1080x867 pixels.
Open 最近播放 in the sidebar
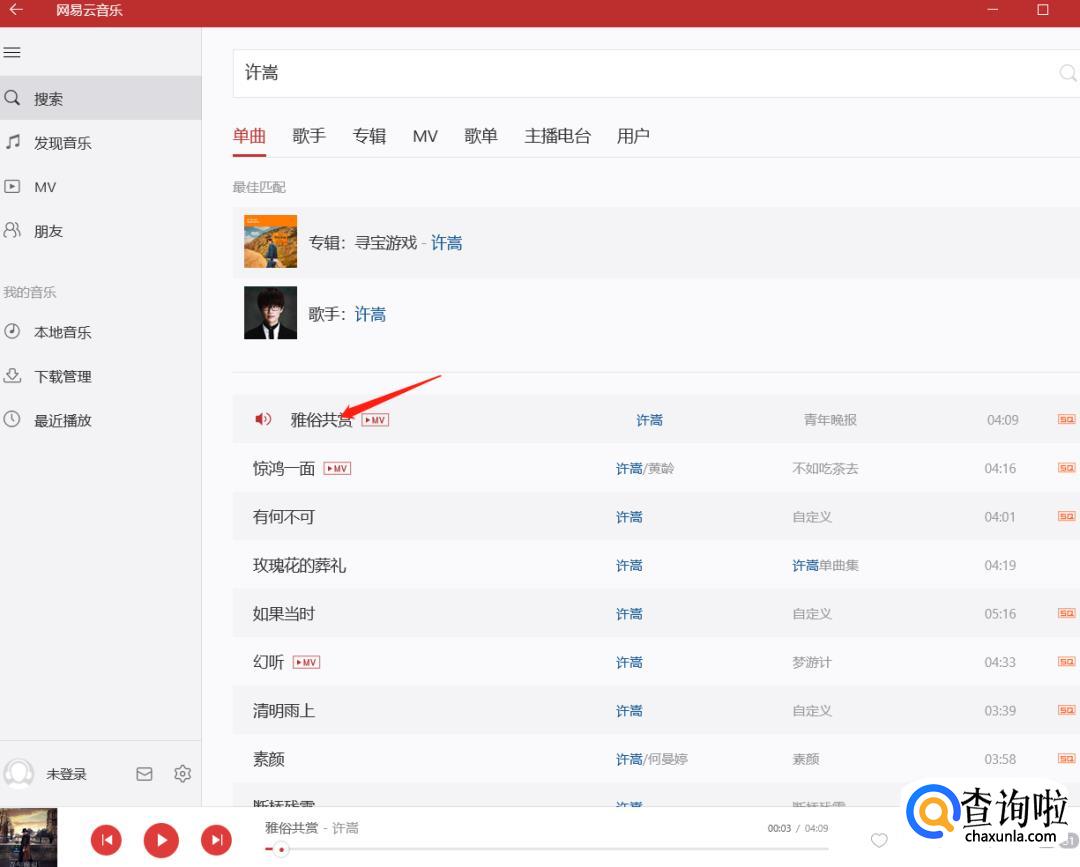[x=101, y=420]
